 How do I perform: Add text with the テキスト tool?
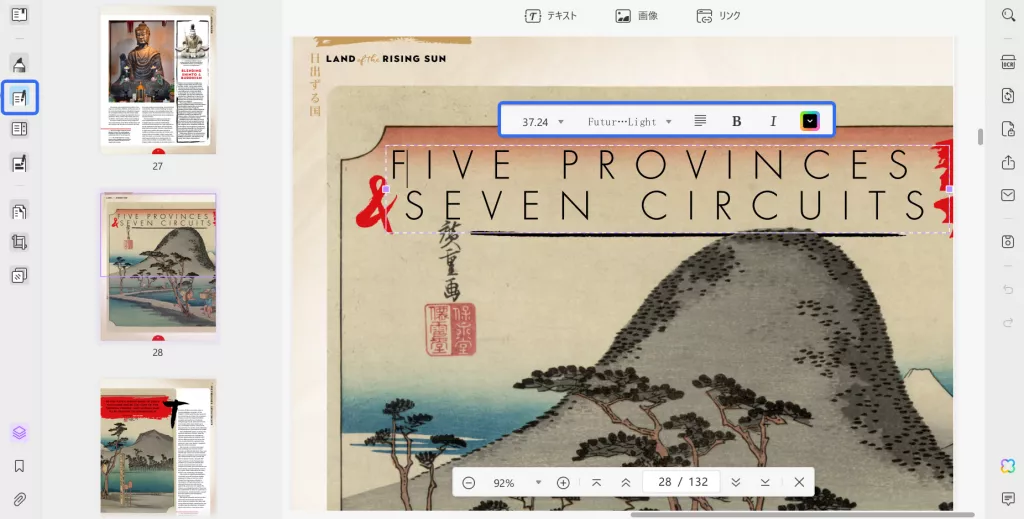tap(551, 16)
